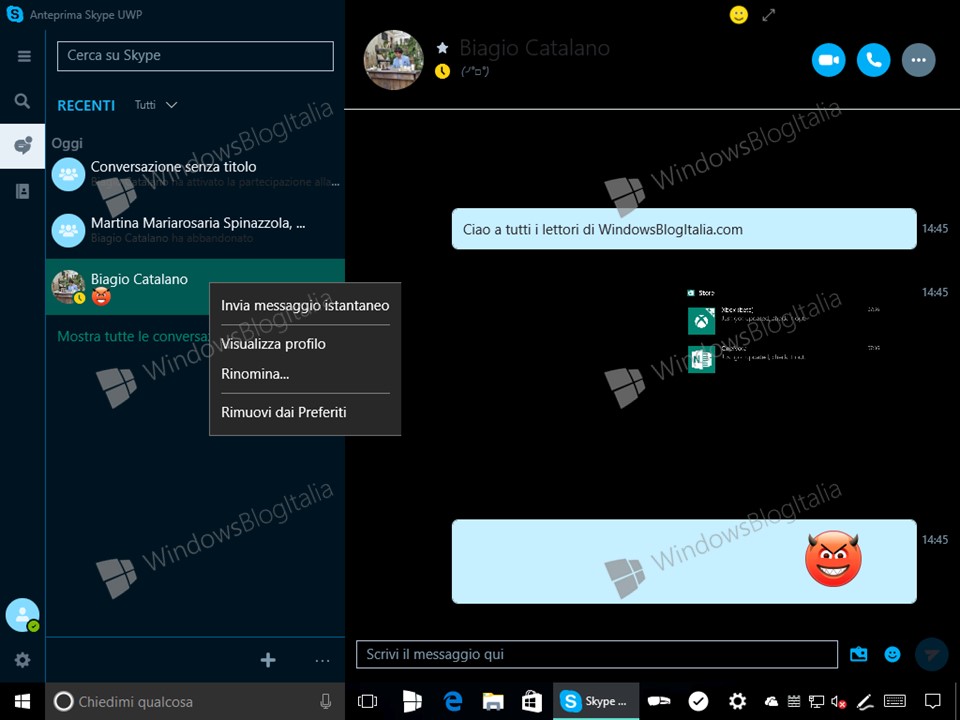Click the plus icon for new conversation
The height and width of the screenshot is (720, 960).
[268, 660]
